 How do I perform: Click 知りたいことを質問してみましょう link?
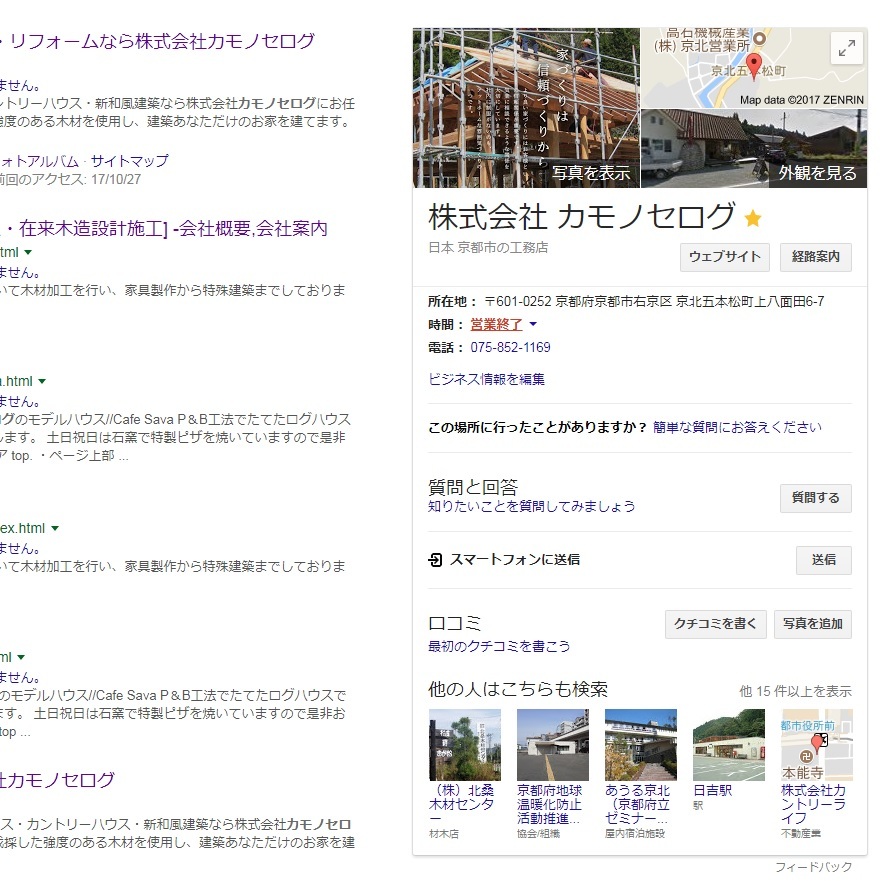[532, 506]
